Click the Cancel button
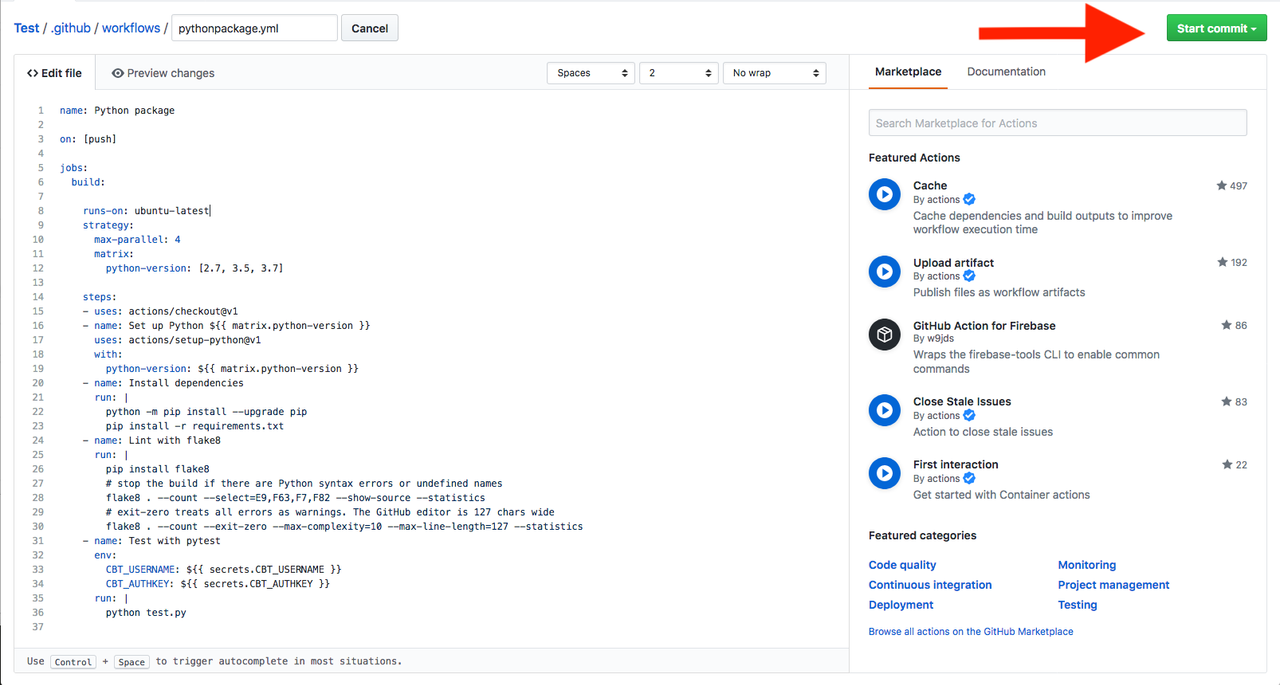Screen dimensions: 1280x685 [370, 28]
